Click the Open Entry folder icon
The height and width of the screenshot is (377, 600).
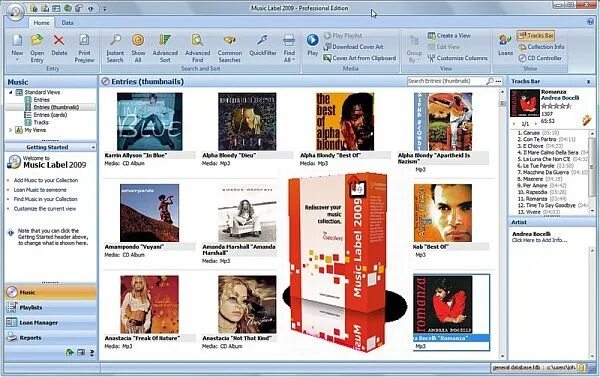click(37, 40)
